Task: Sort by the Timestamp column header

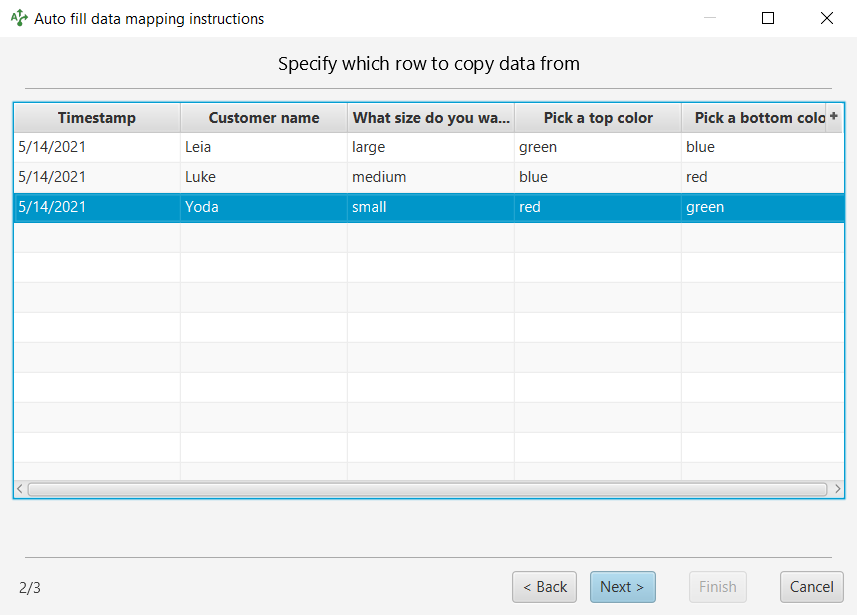Action: coord(97,118)
